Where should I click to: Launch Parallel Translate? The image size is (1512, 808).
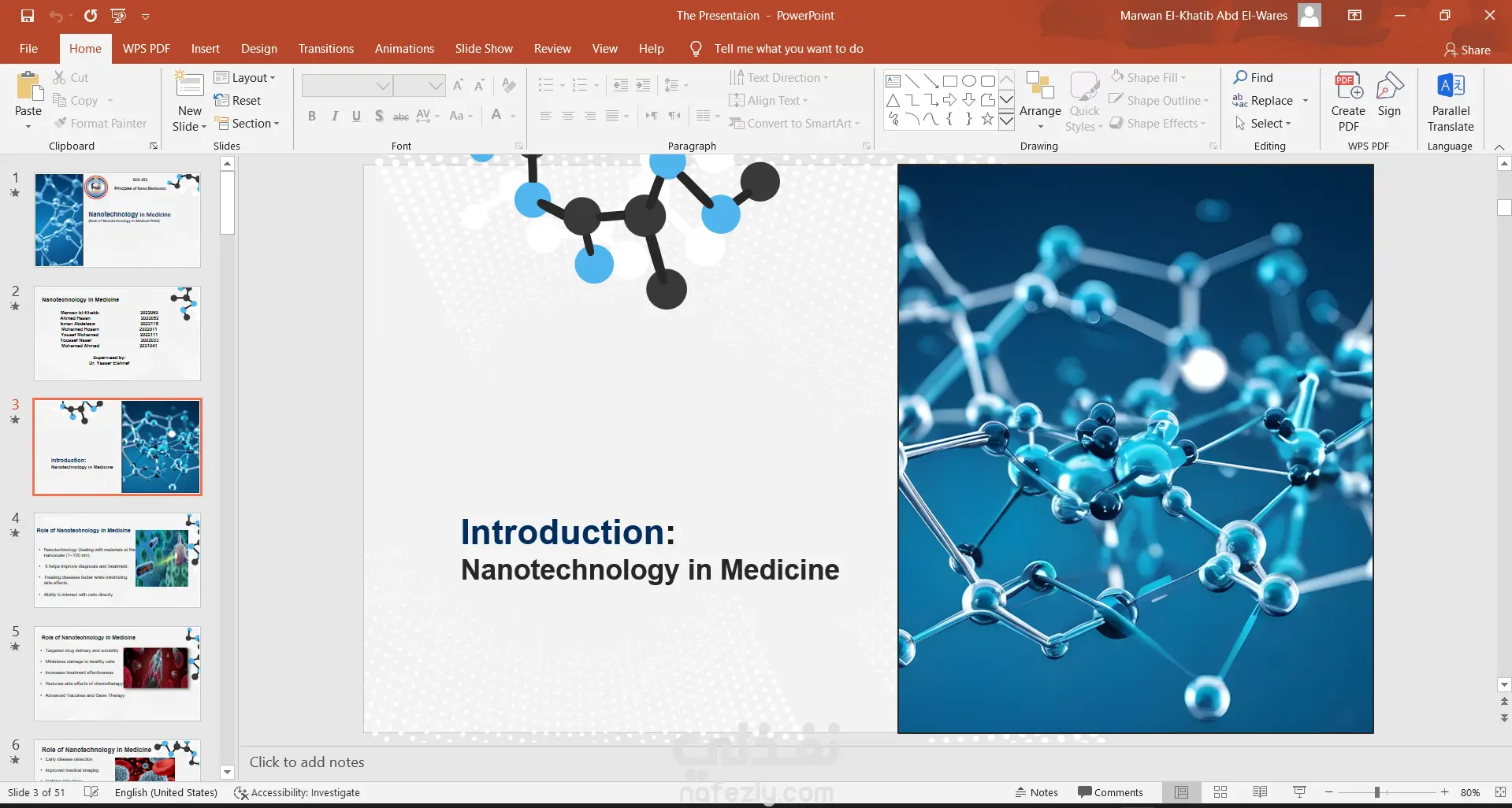[1451, 102]
